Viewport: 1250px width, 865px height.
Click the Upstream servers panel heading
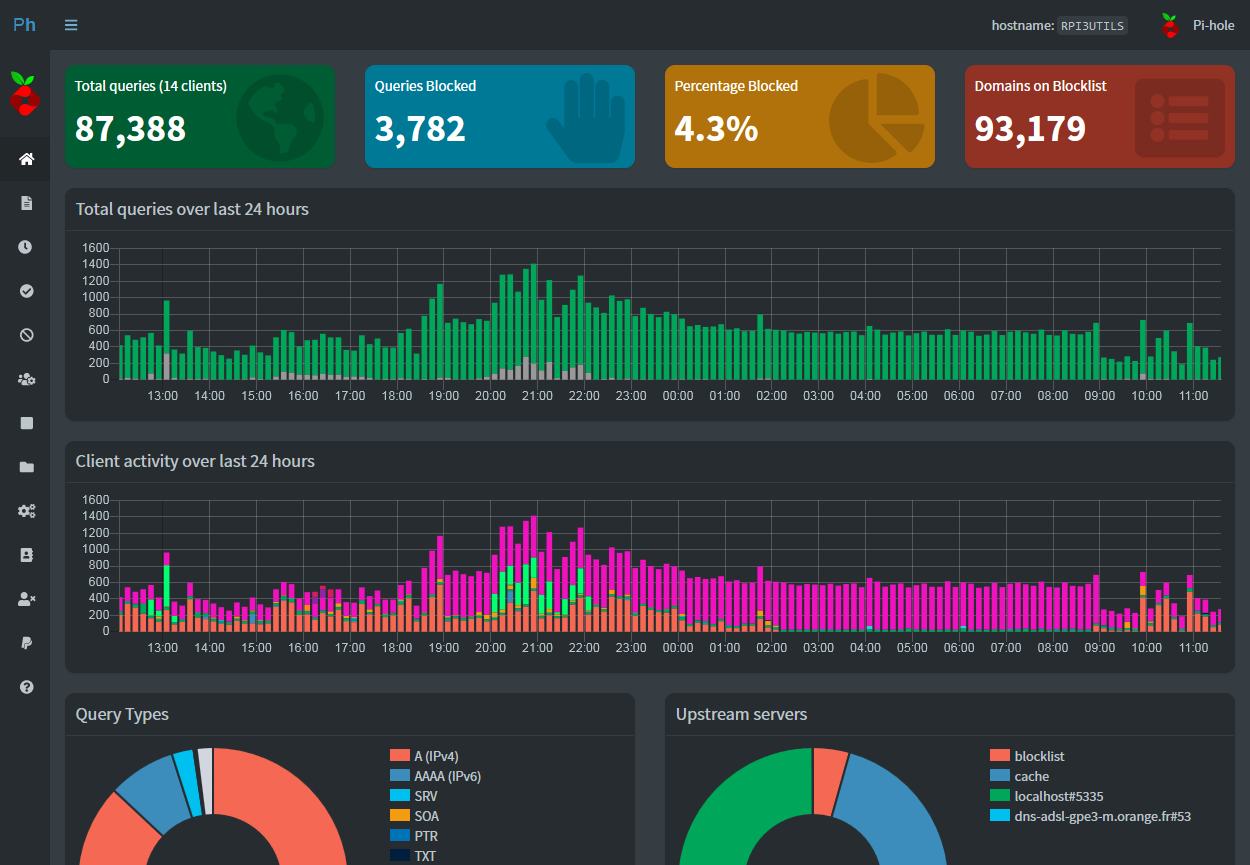pos(741,714)
